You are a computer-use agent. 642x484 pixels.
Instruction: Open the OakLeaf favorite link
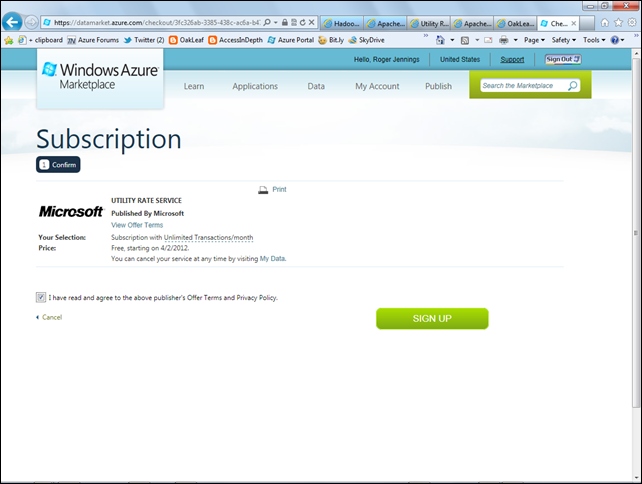click(186, 40)
